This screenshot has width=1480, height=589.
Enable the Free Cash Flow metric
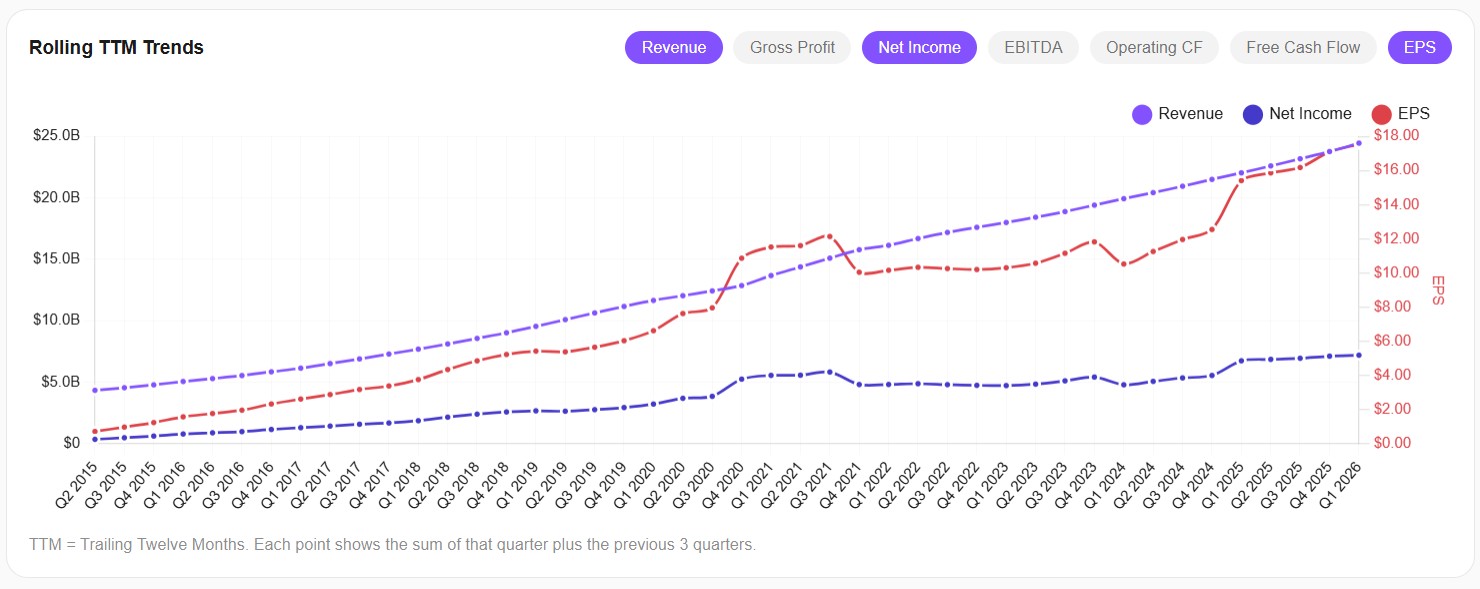(1303, 47)
